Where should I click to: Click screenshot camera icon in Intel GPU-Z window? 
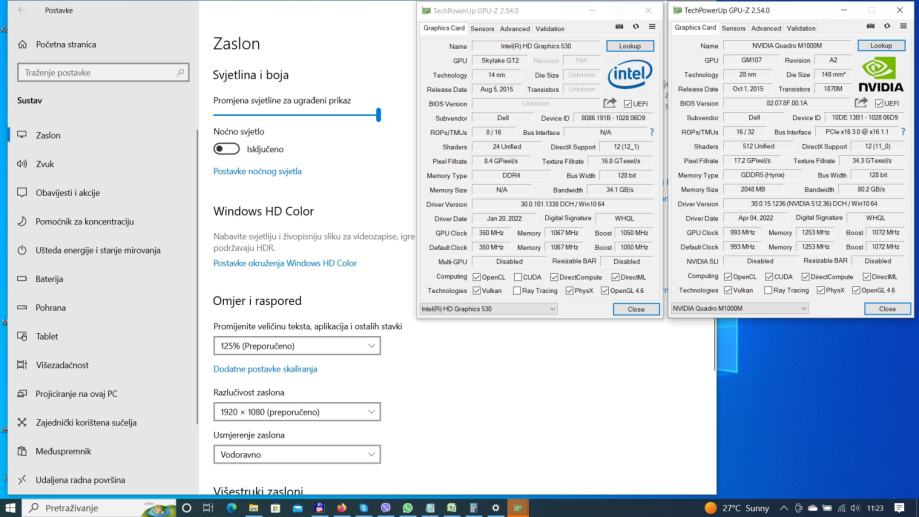coord(619,27)
